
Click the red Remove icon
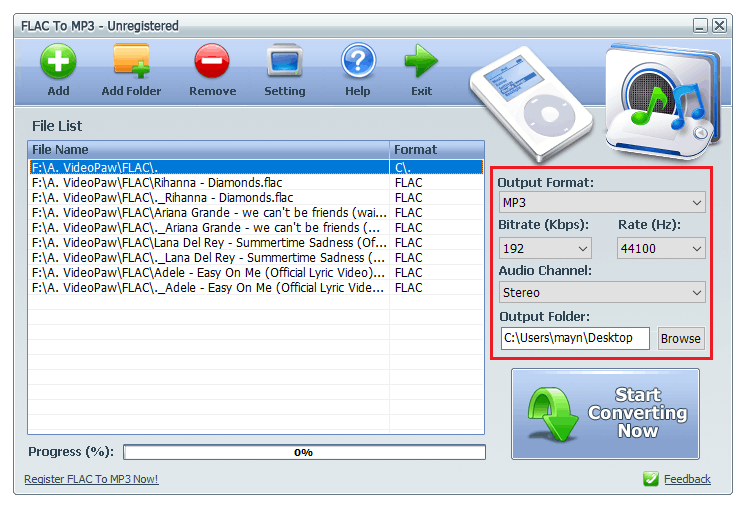pos(212,61)
